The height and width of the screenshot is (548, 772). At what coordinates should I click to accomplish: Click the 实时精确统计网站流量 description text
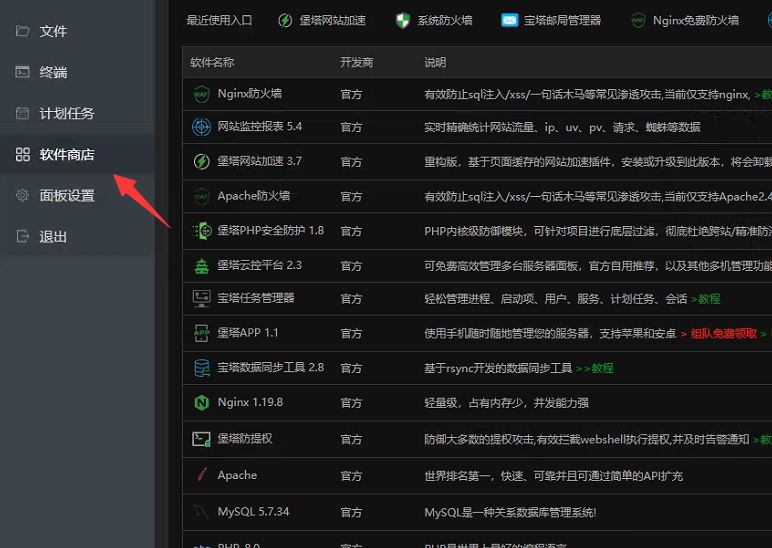[562, 128]
